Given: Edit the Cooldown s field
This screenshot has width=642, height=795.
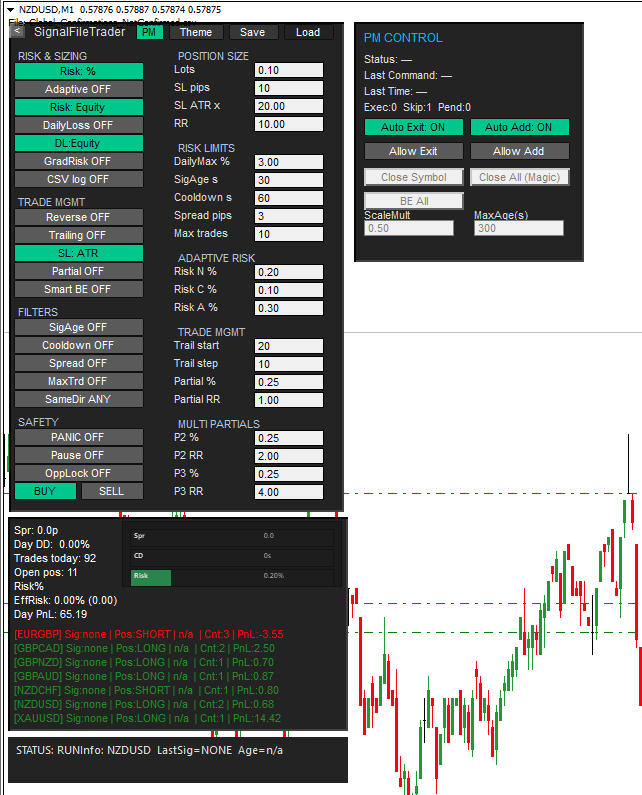Looking at the screenshot, I should tap(289, 198).
